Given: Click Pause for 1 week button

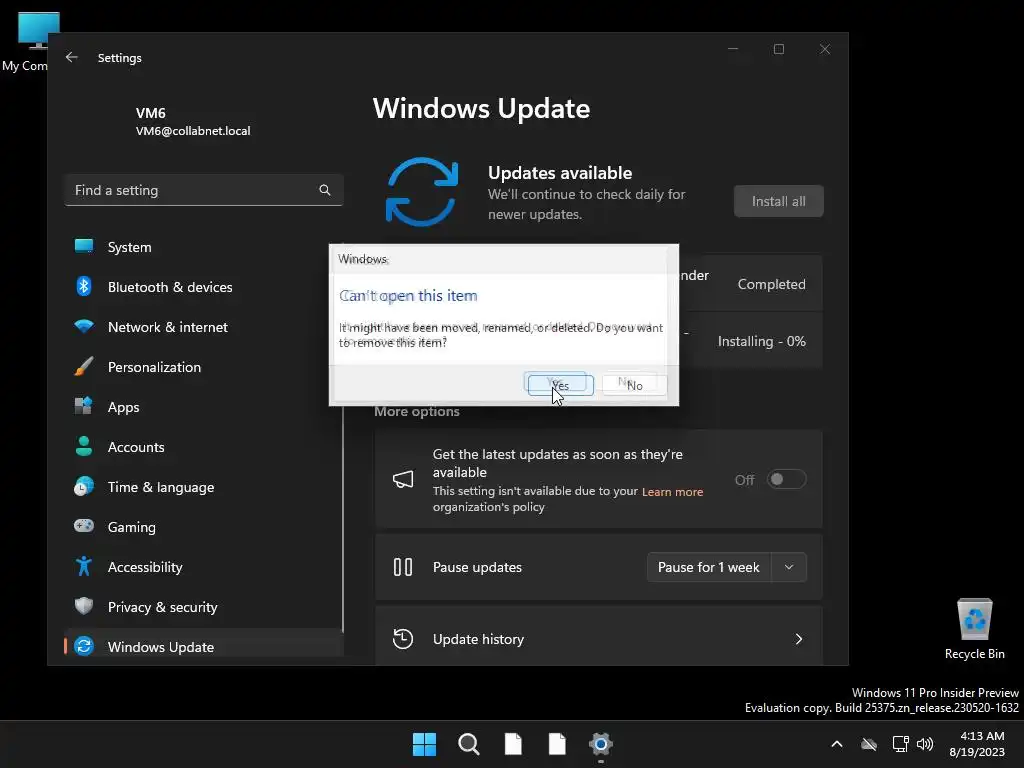Looking at the screenshot, I should (709, 567).
